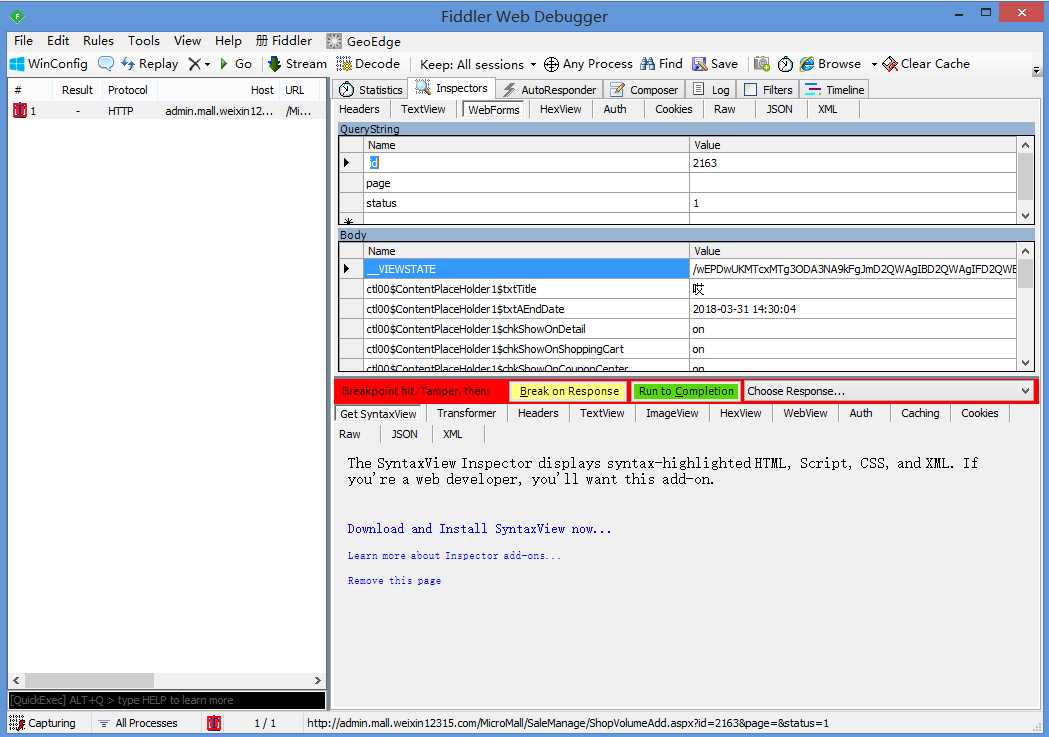Click Go to resume breakpoints

[x=236, y=64]
